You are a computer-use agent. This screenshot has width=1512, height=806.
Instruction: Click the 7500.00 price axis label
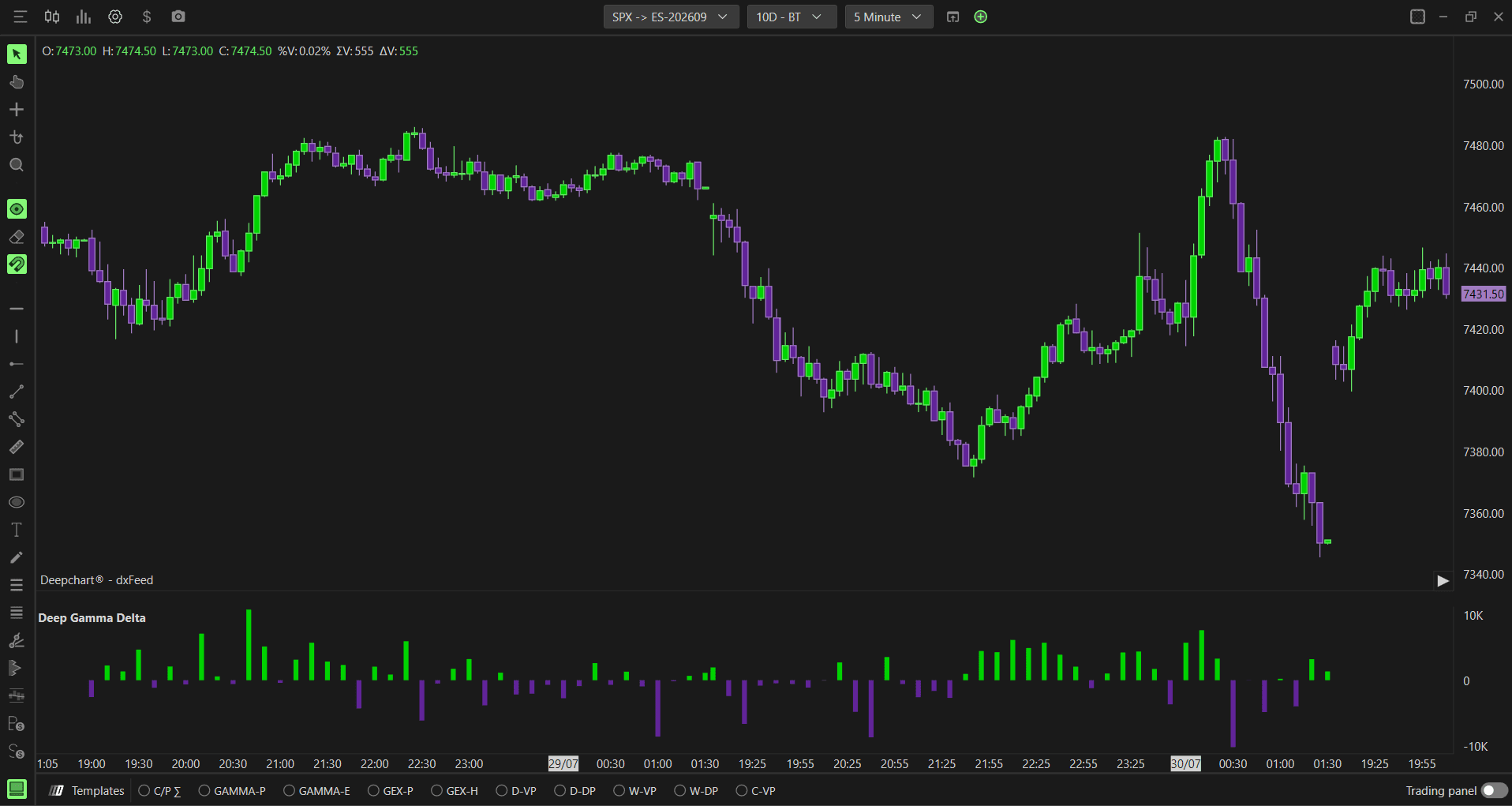coord(1484,84)
